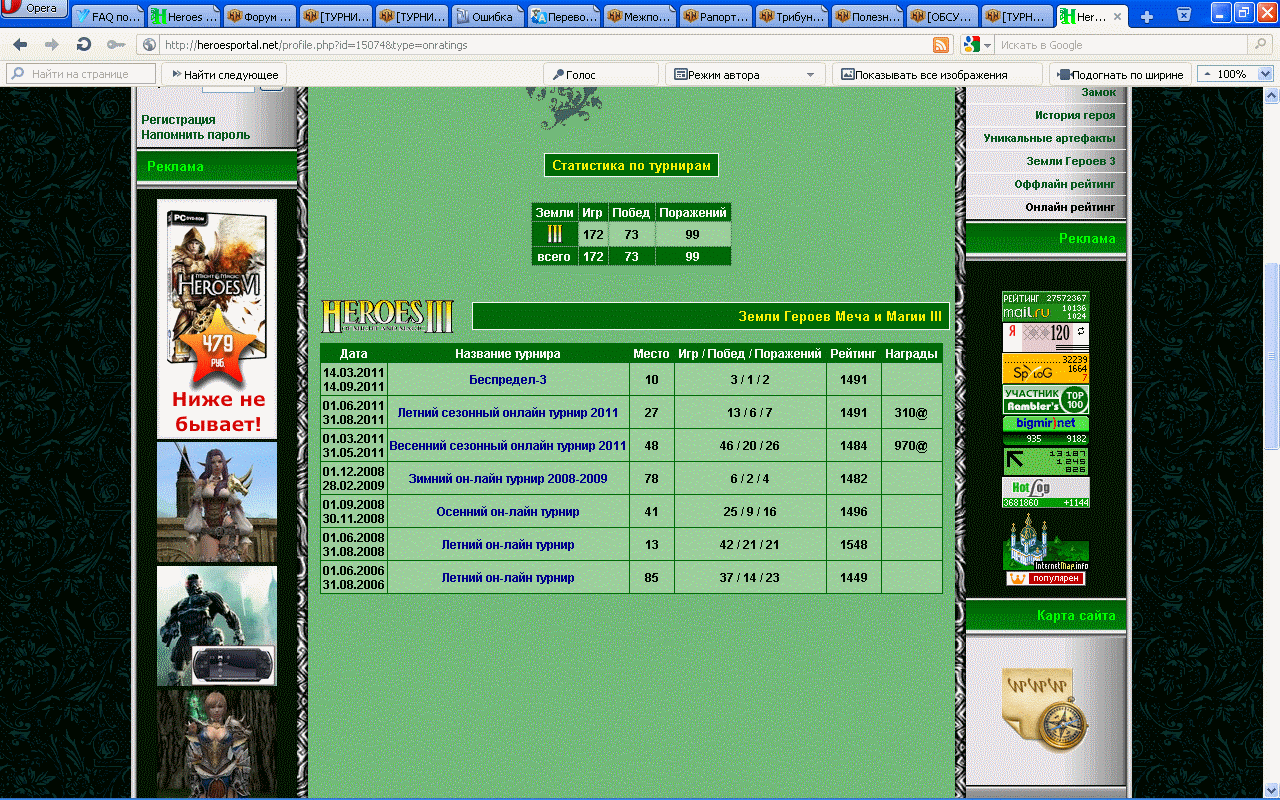Click the red популярен badge

(1046, 579)
